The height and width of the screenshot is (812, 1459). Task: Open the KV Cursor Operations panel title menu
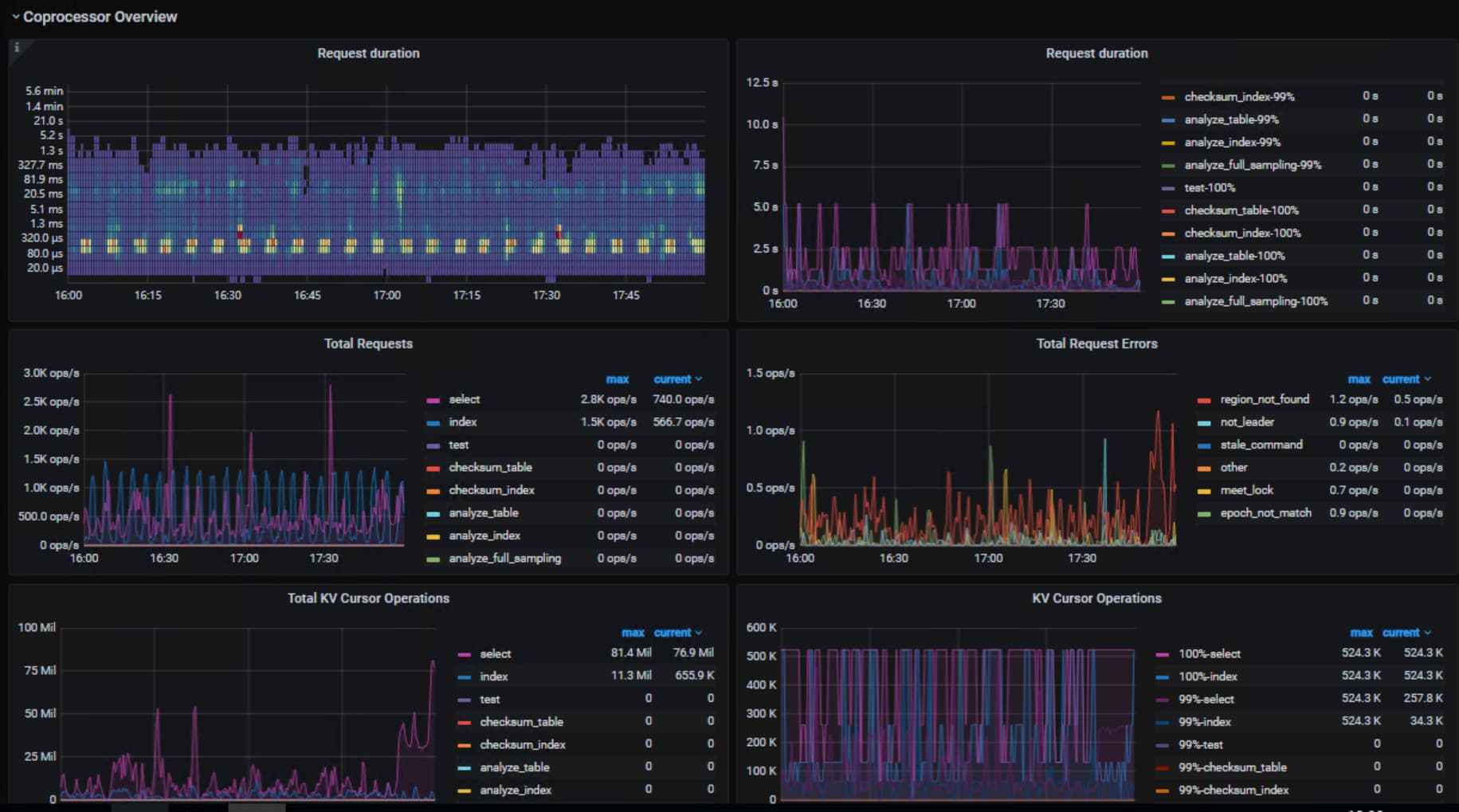click(x=1096, y=598)
